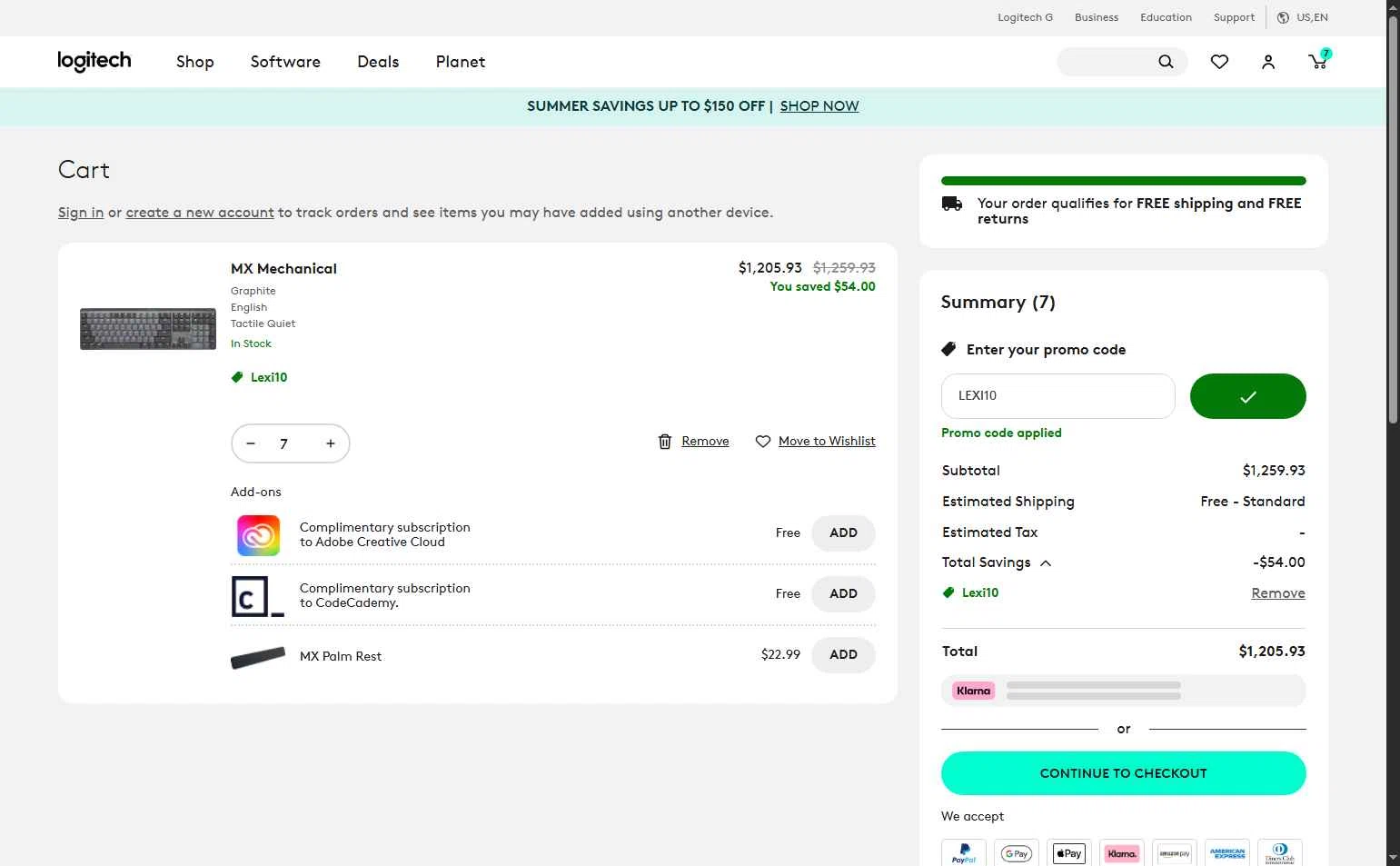Image resolution: width=1400 pixels, height=866 pixels.
Task: Click the Google Pay payment icon
Action: [x=1017, y=853]
